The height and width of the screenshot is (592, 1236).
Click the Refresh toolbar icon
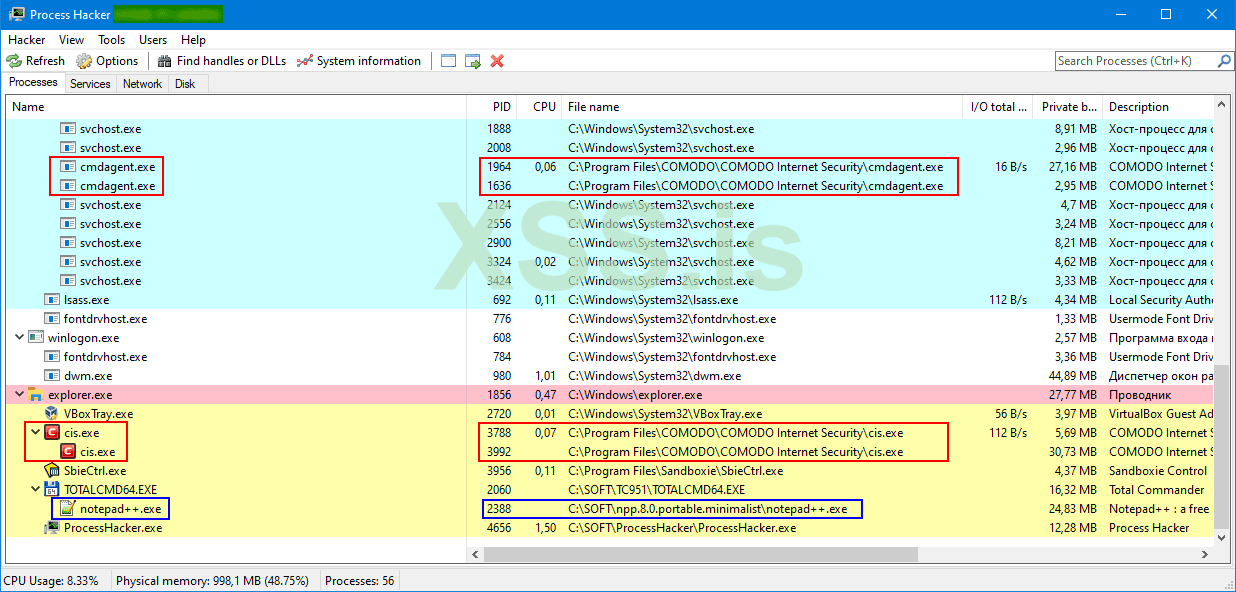[15, 61]
